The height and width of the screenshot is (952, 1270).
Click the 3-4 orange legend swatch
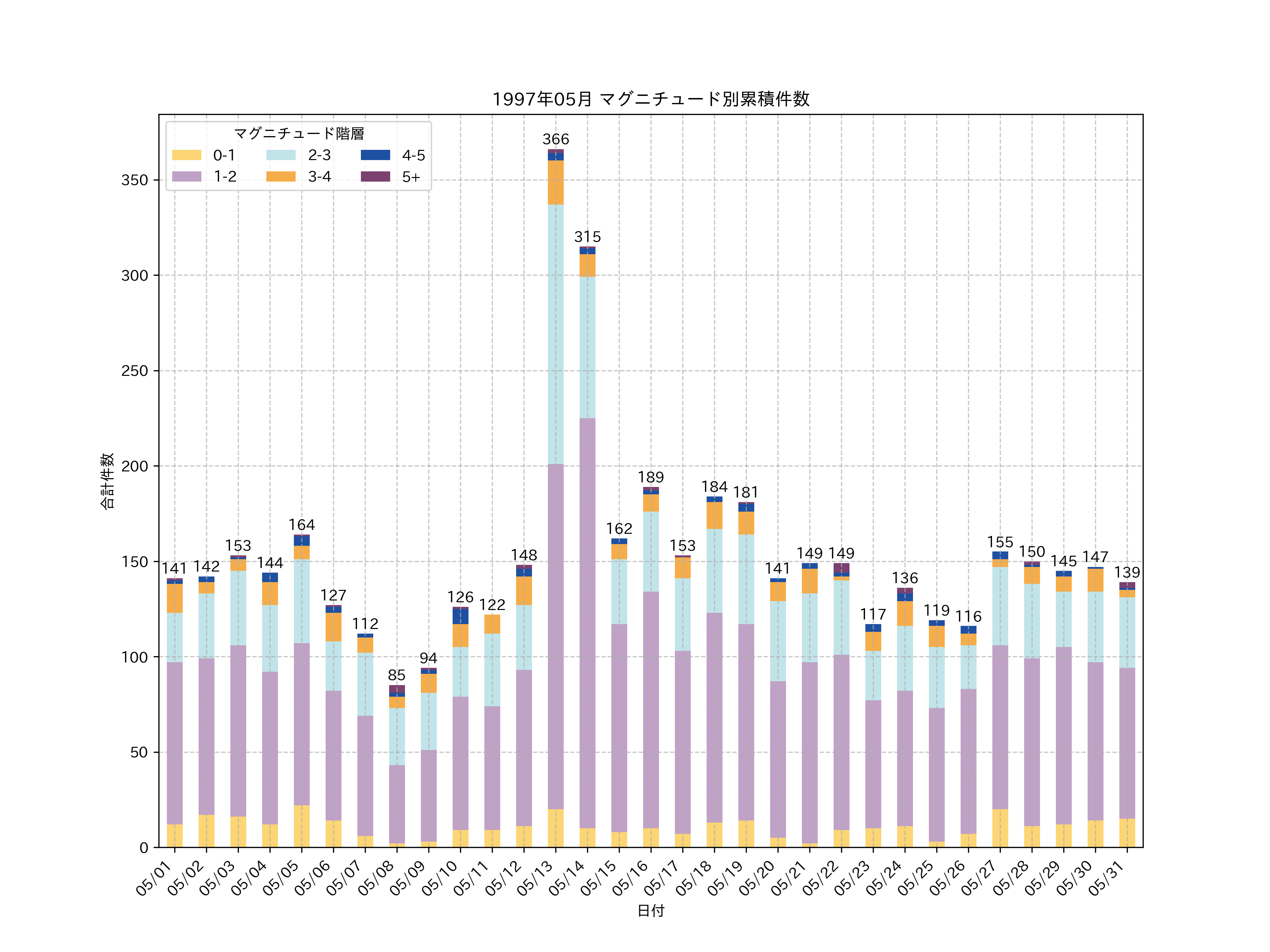click(x=281, y=176)
